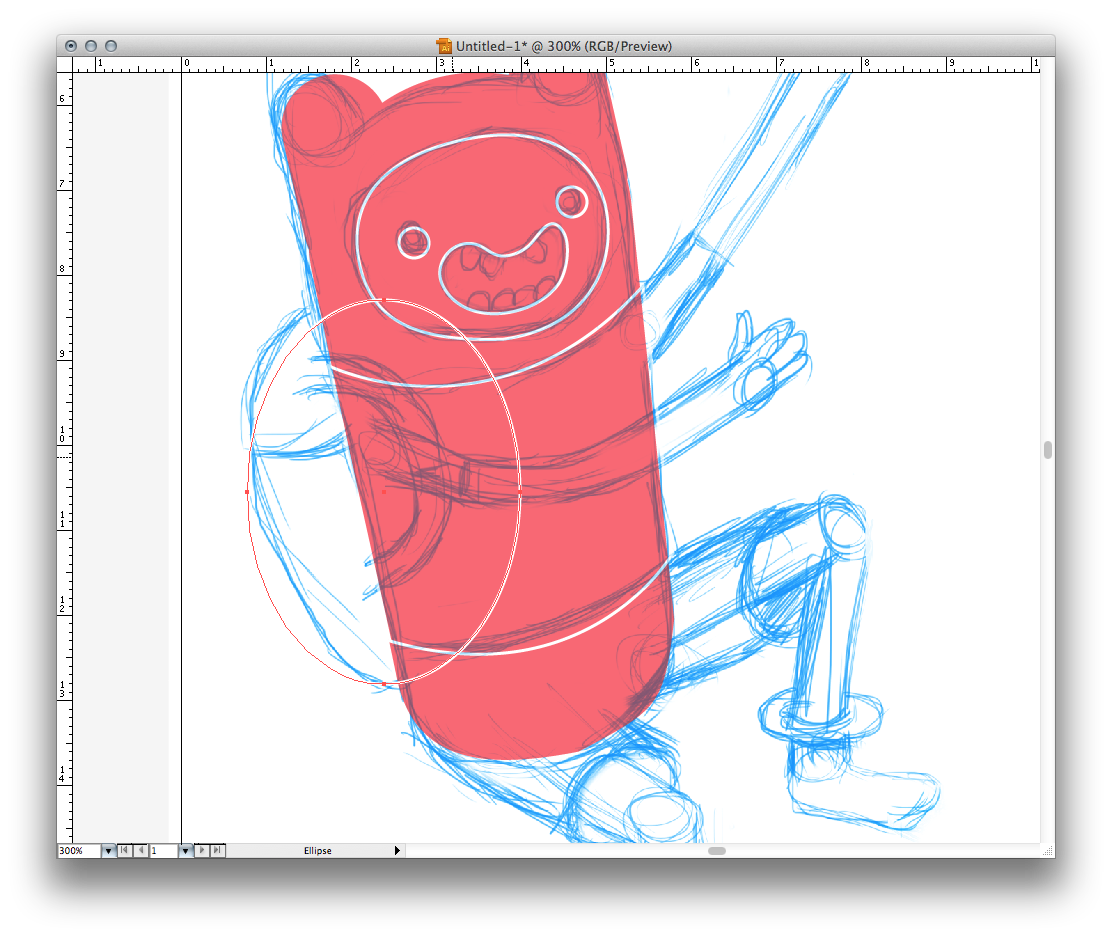This screenshot has height=937, width=1112.
Task: Minimize the Untitled-1 document window
Action: pos(91,46)
